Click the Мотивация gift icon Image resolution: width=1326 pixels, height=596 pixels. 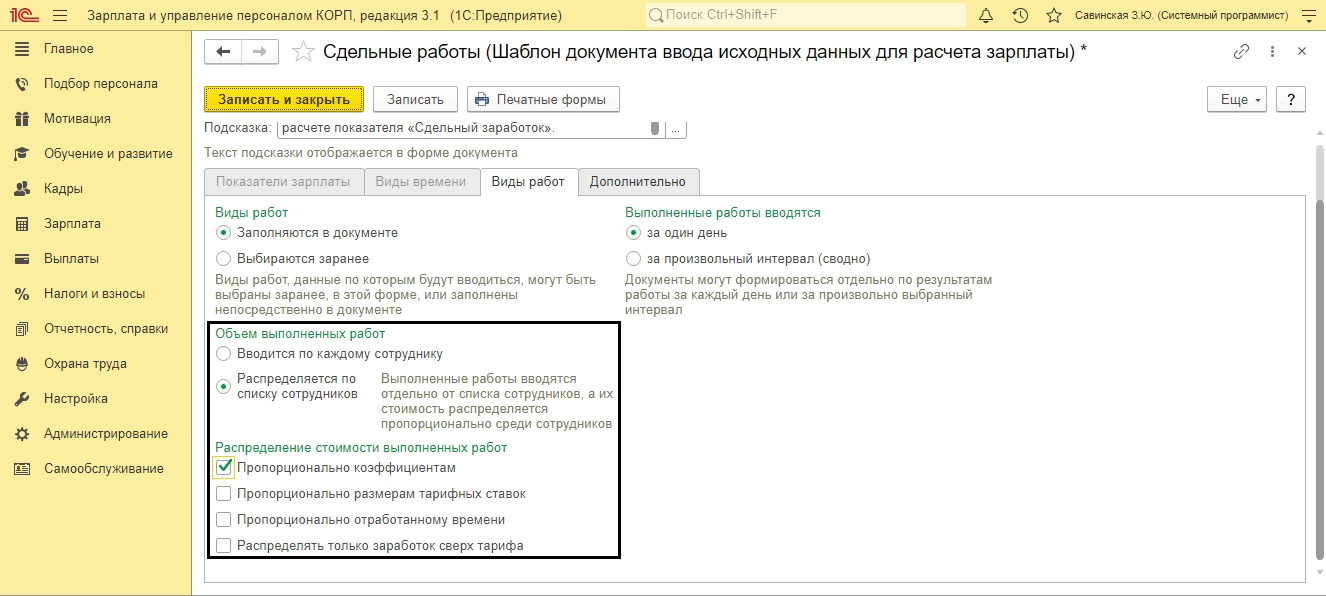coord(22,119)
